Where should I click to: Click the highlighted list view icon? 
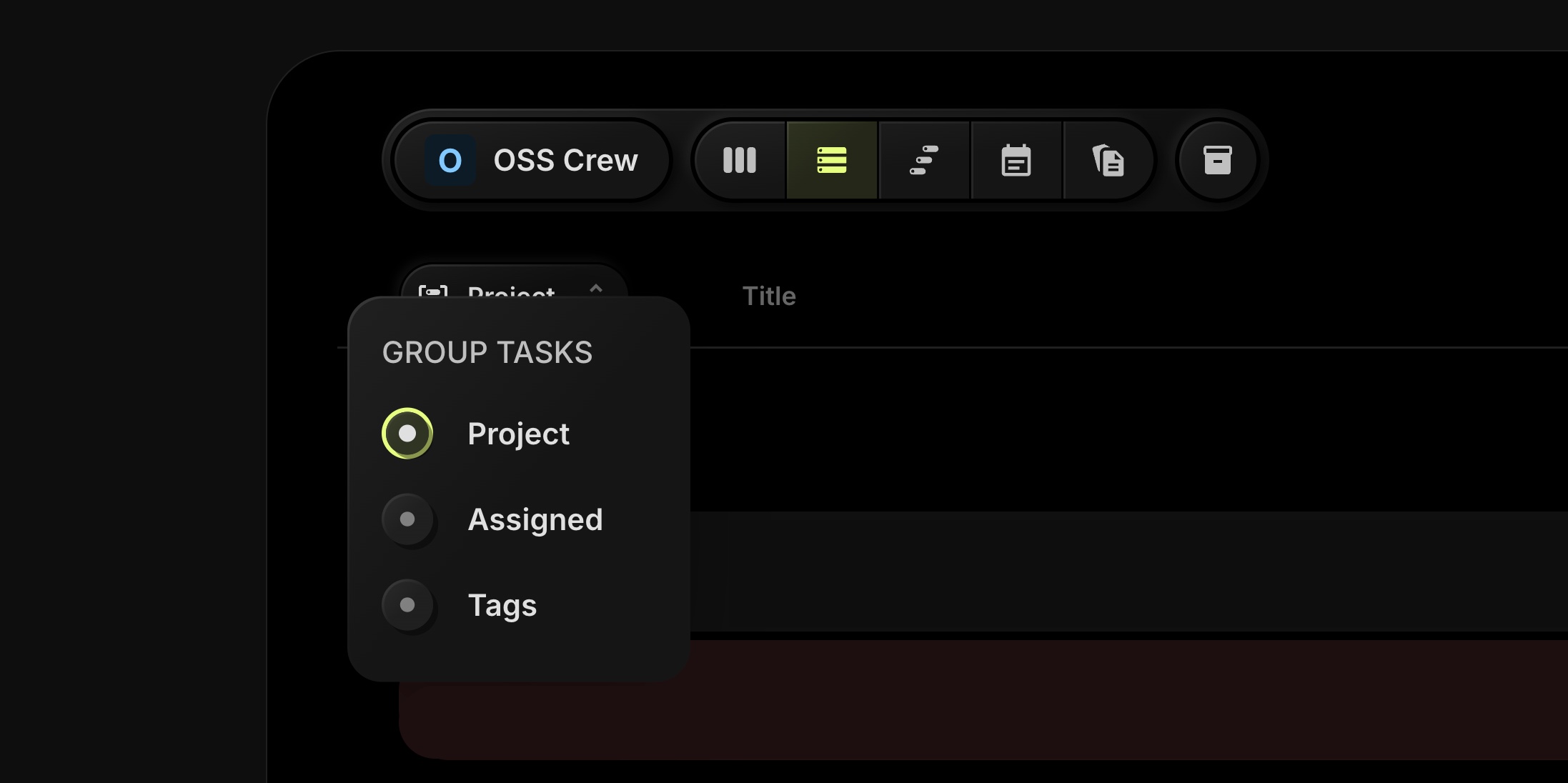click(x=831, y=160)
